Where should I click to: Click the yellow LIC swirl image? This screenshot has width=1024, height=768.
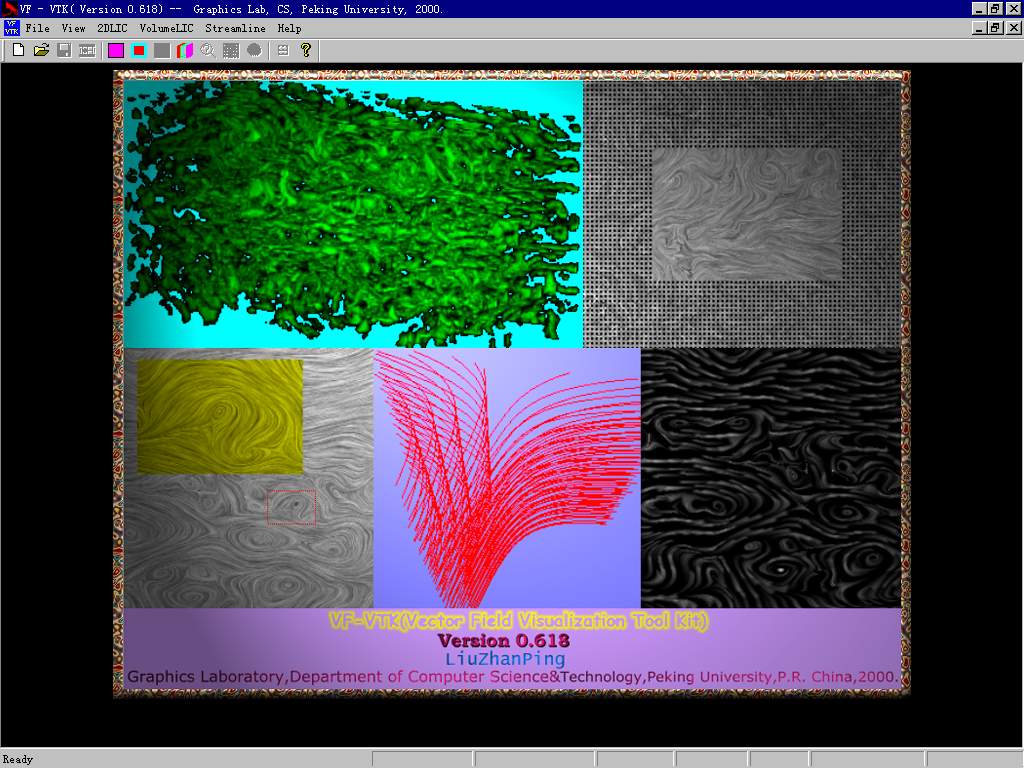point(220,417)
